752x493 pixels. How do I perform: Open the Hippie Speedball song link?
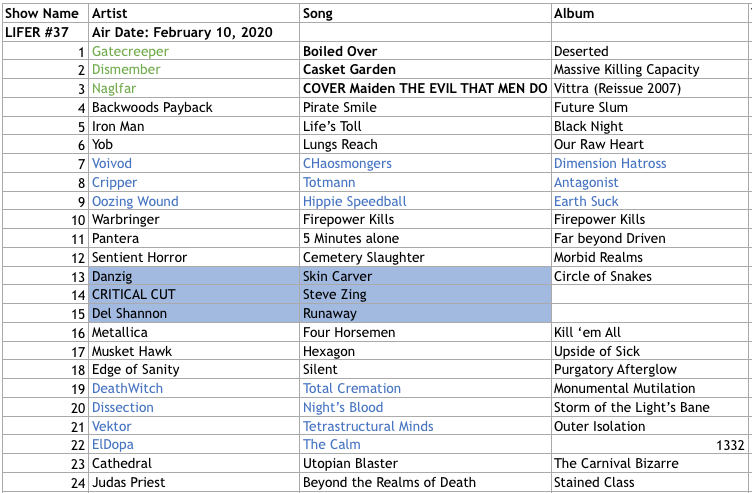pos(355,201)
